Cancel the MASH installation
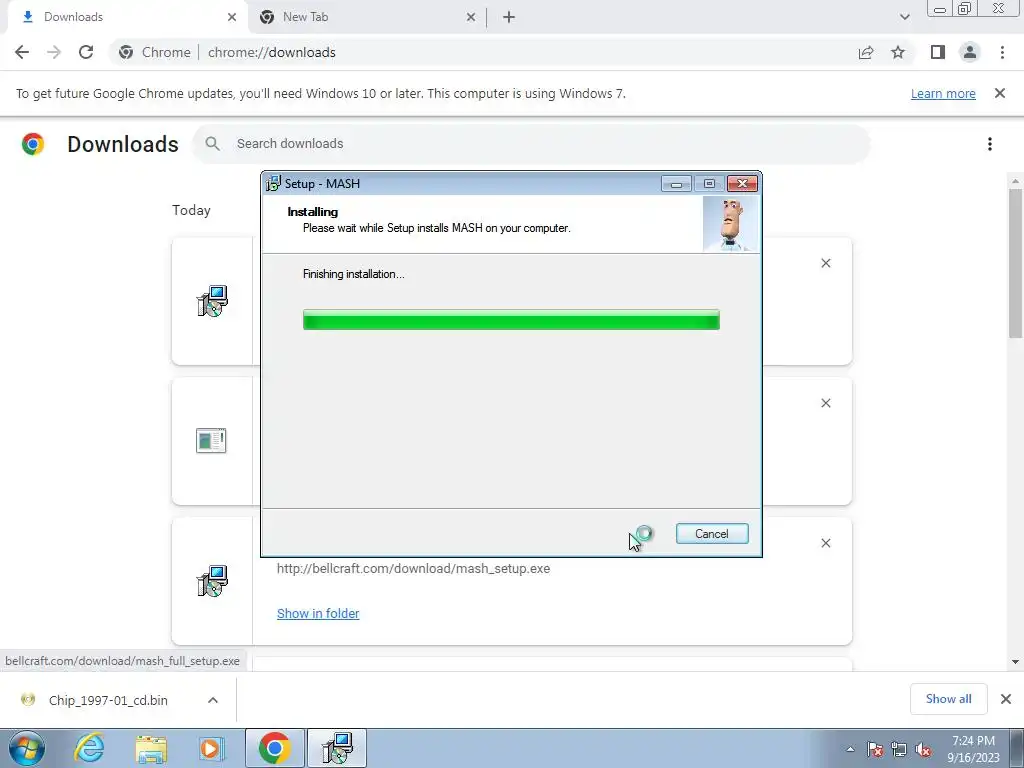This screenshot has height=768, width=1024. click(712, 534)
